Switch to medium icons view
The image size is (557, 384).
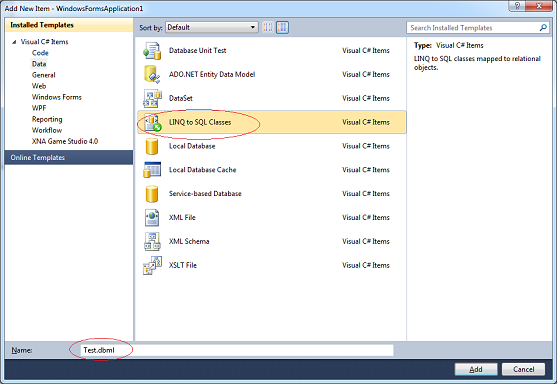click(282, 27)
